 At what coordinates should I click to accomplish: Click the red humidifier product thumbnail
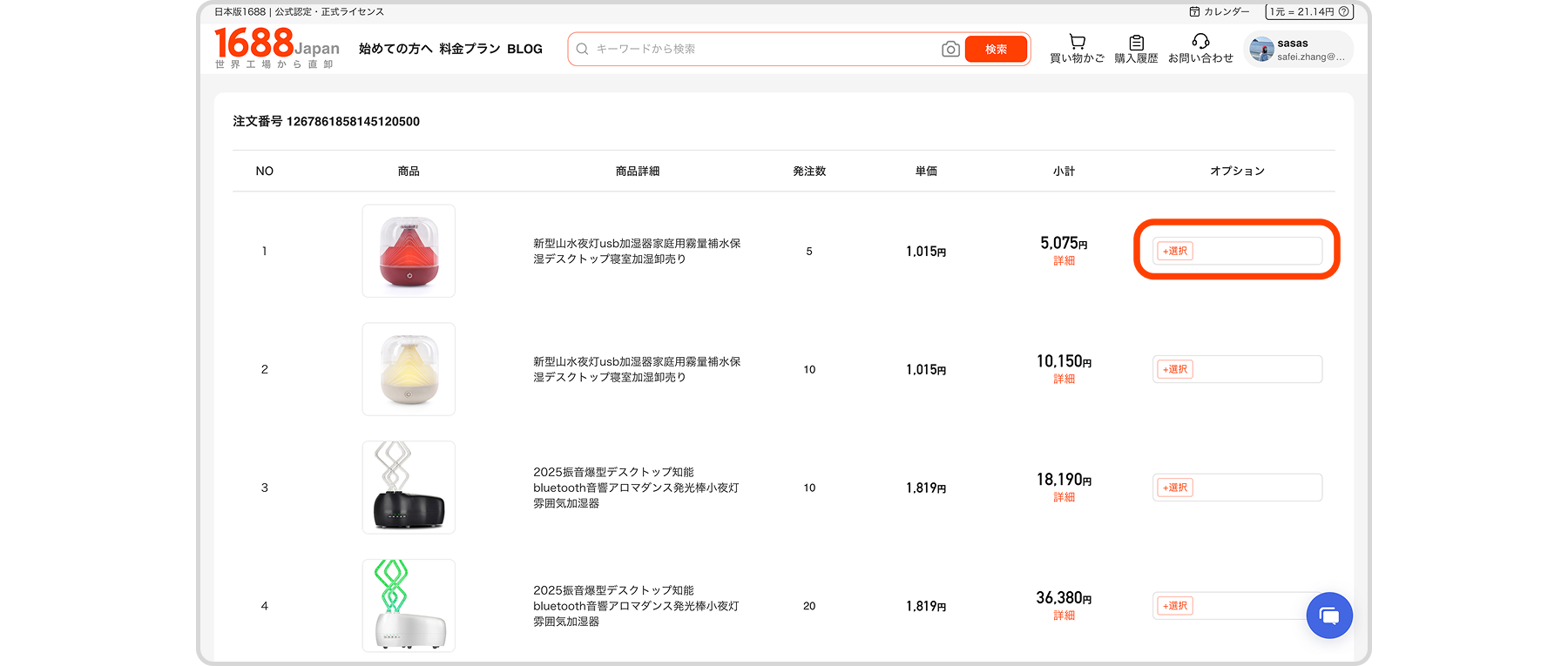click(409, 252)
